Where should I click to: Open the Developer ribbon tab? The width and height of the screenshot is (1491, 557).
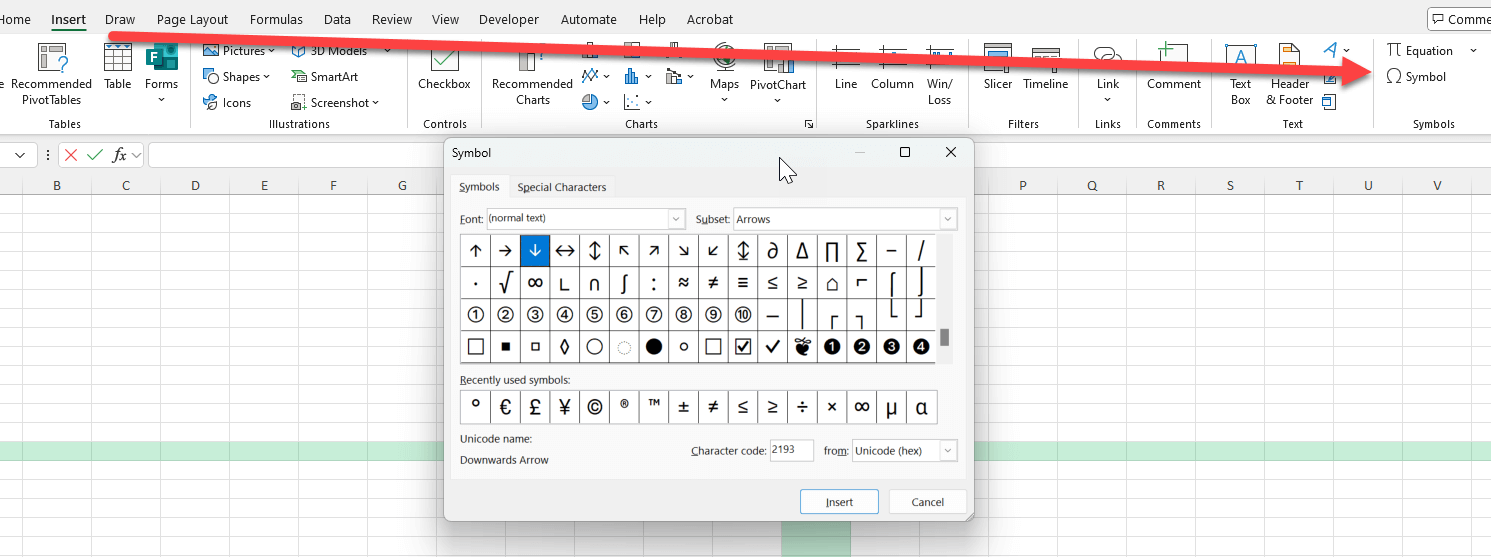tap(509, 19)
